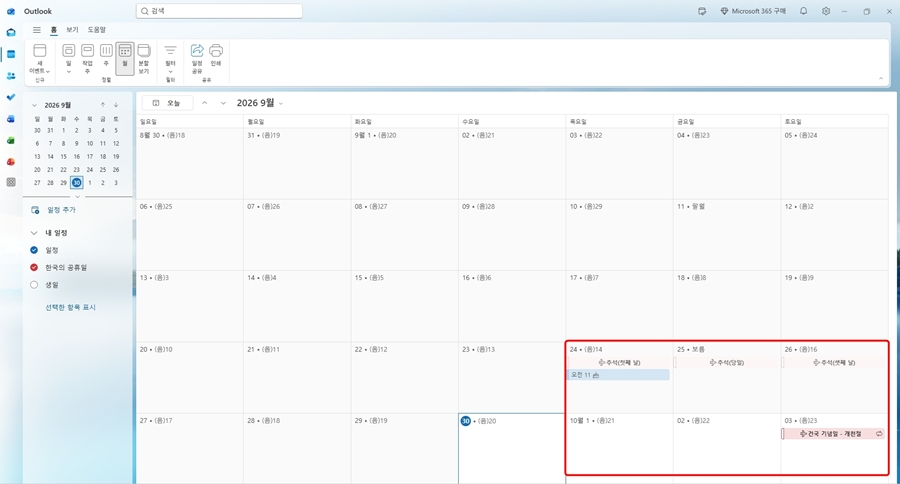Screen dimensions: 900x484
Task: Select the 25 • 보름 day cell
Action: [727, 377]
